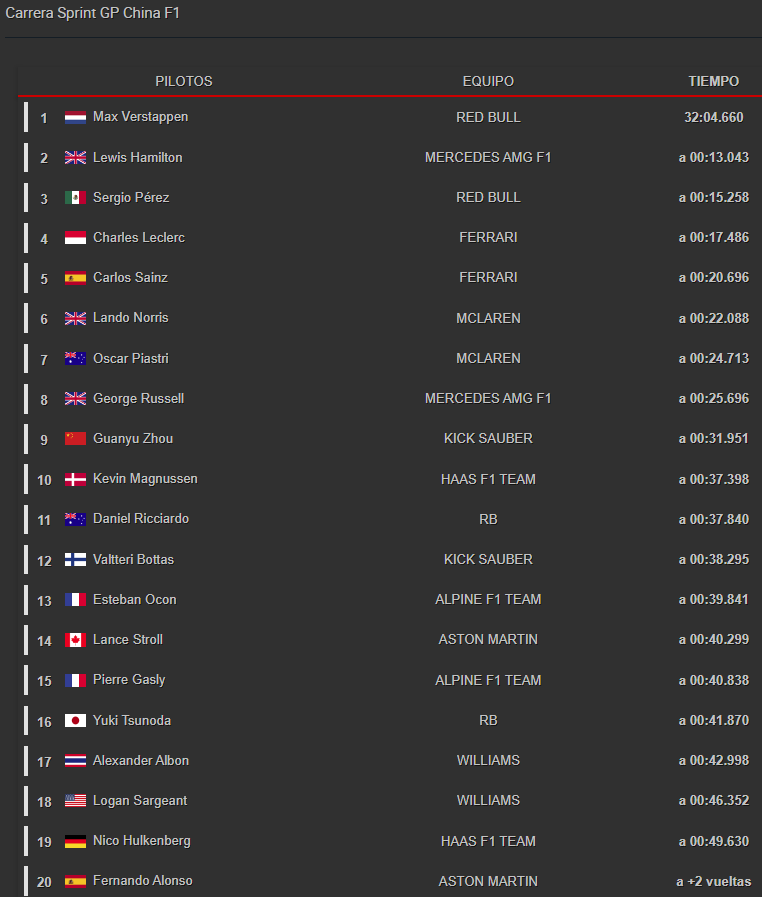
Task: Click the Canada flag beside Lance Stroll
Action: (76, 640)
